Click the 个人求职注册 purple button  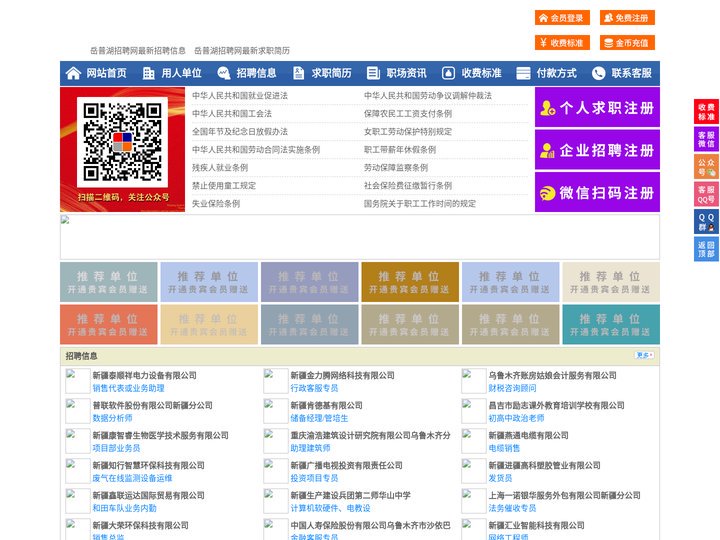pos(597,107)
